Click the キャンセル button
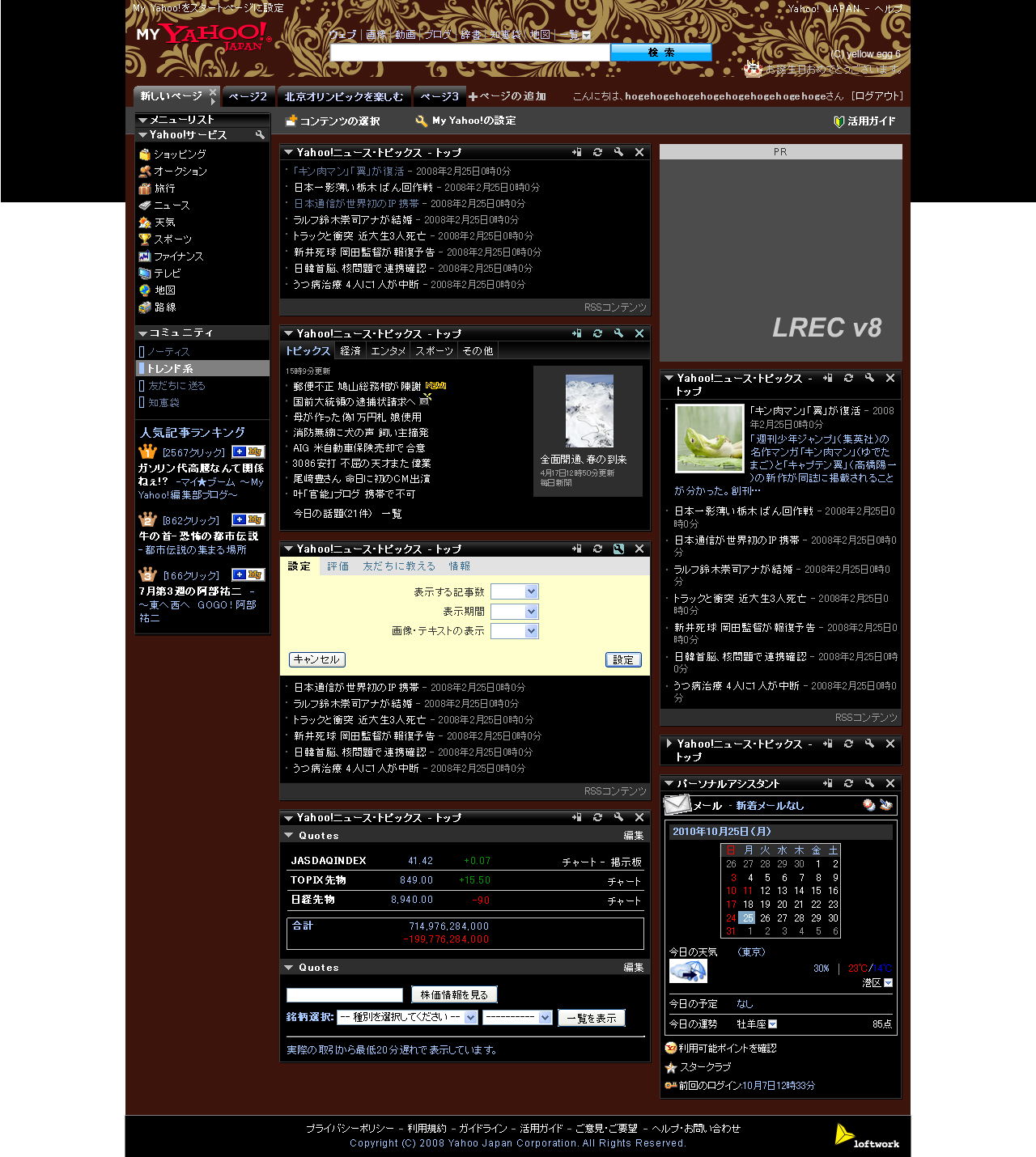1036x1157 pixels. pyautogui.click(x=317, y=659)
